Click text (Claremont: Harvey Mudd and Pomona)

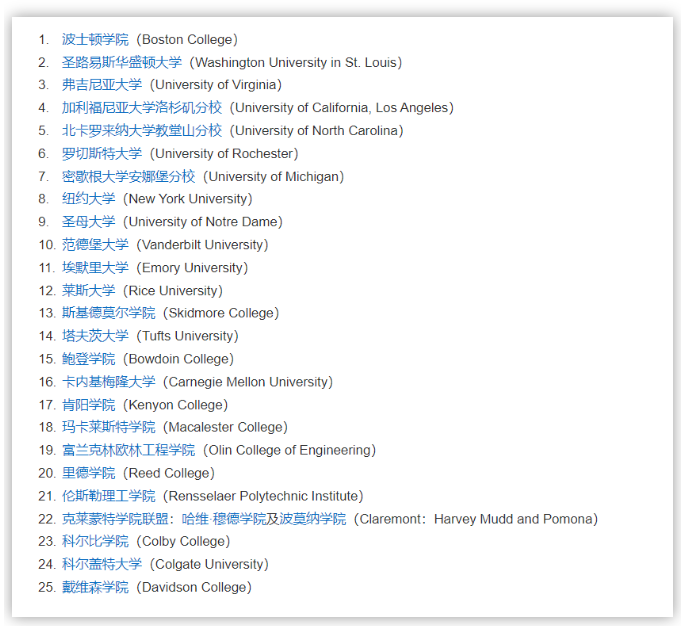(476, 519)
